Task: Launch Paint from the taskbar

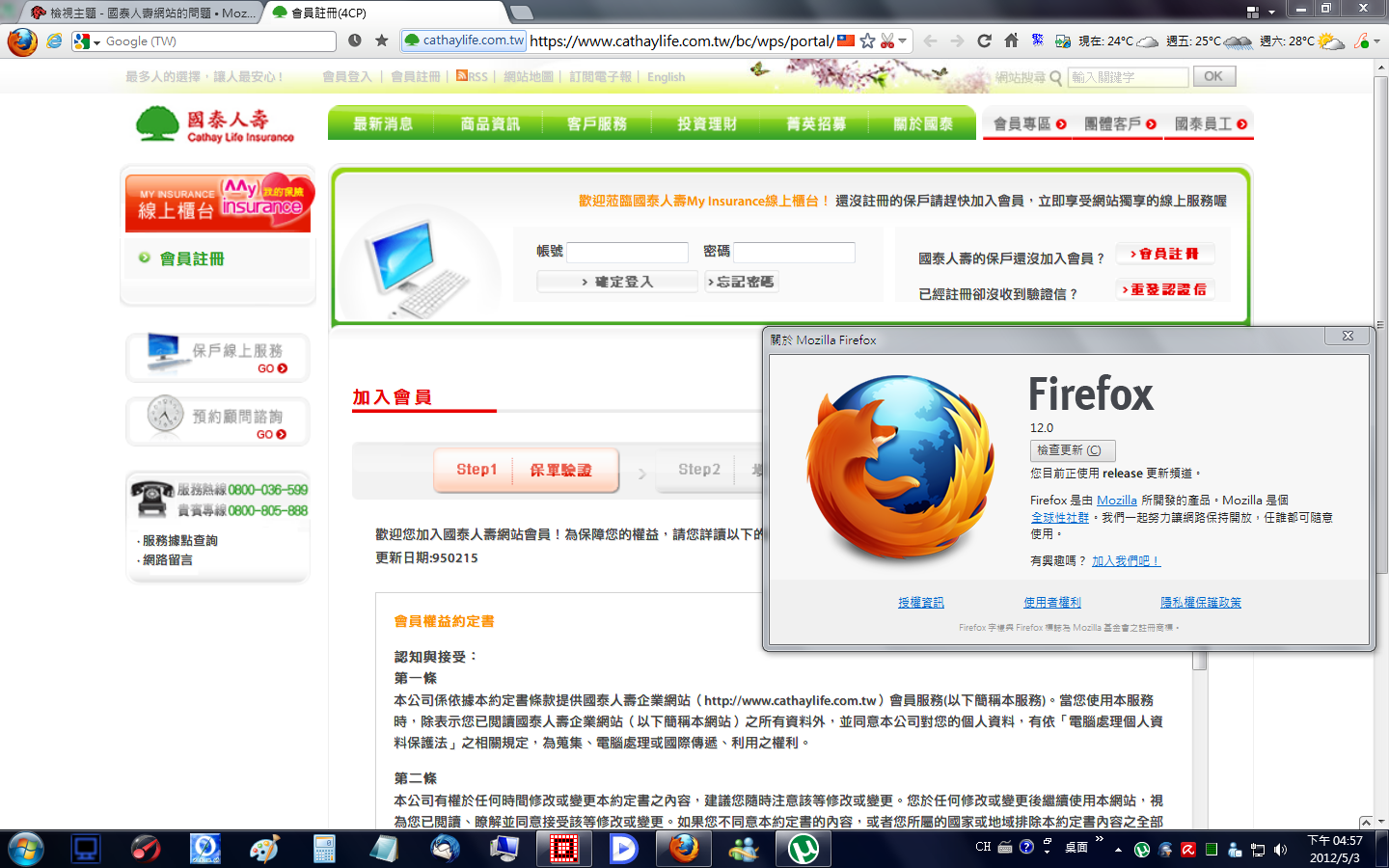Action: tap(263, 849)
